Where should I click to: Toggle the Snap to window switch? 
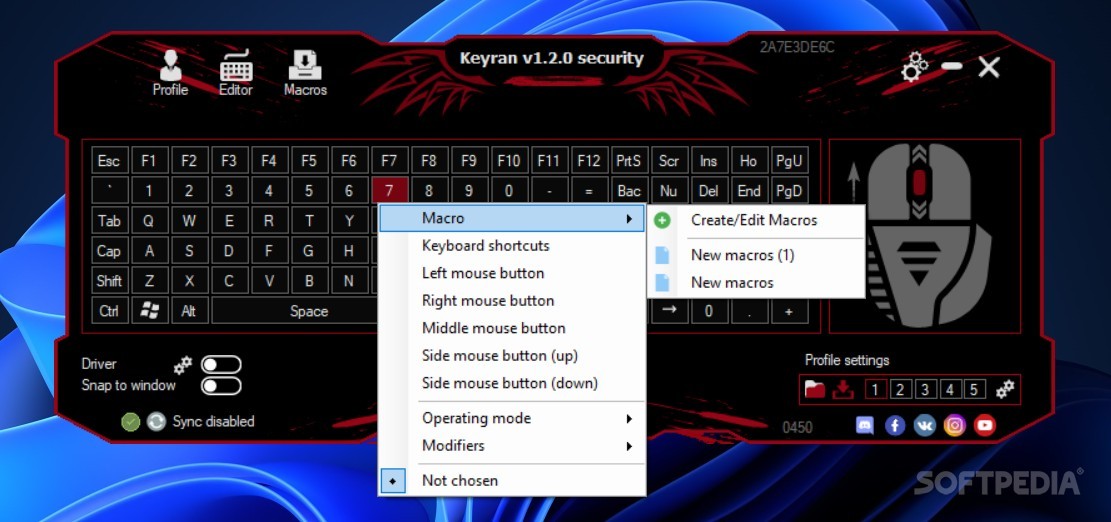[x=221, y=386]
